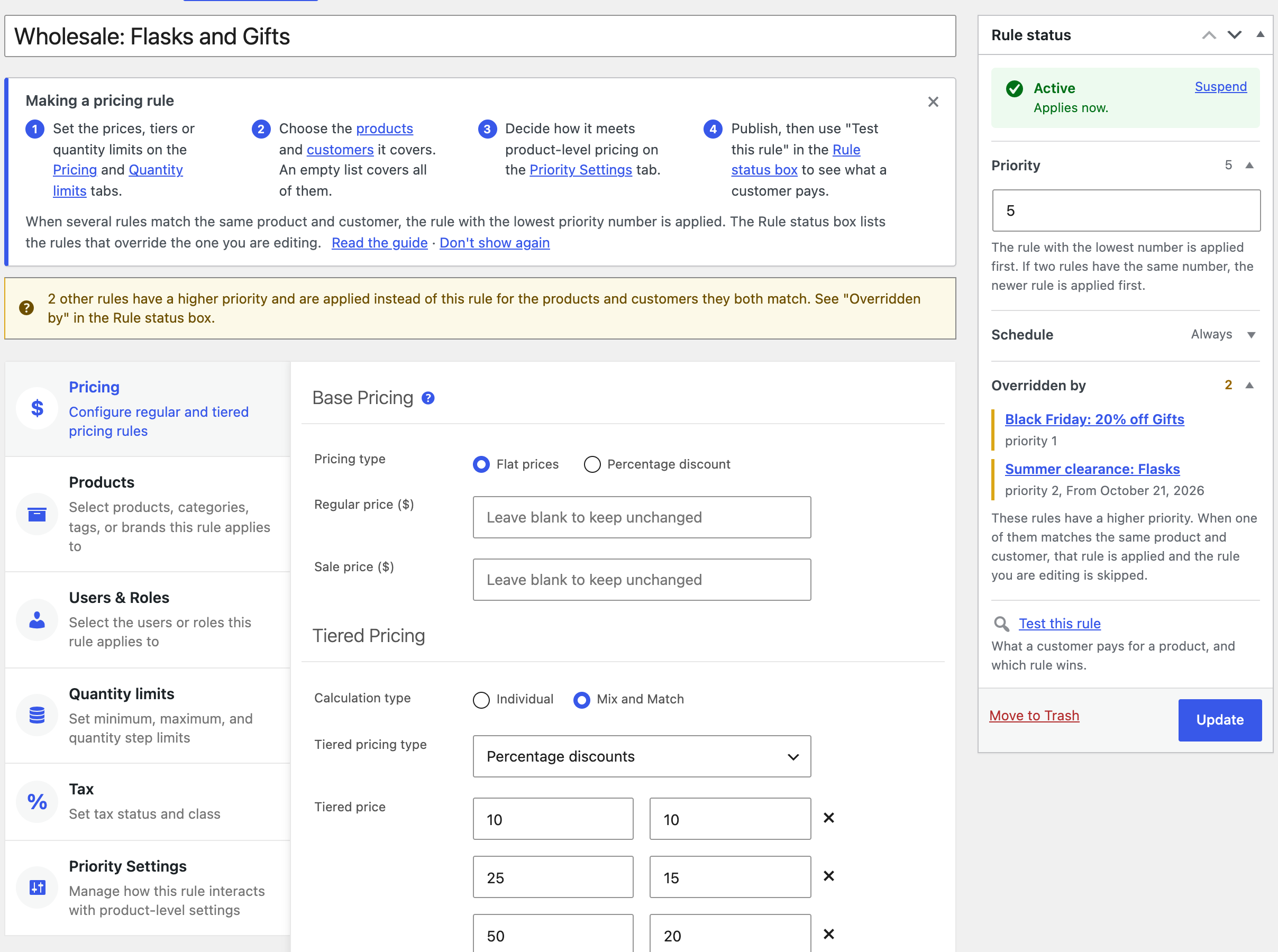This screenshot has width=1278, height=952.
Task: Select Individual calculation type
Action: pos(481,700)
